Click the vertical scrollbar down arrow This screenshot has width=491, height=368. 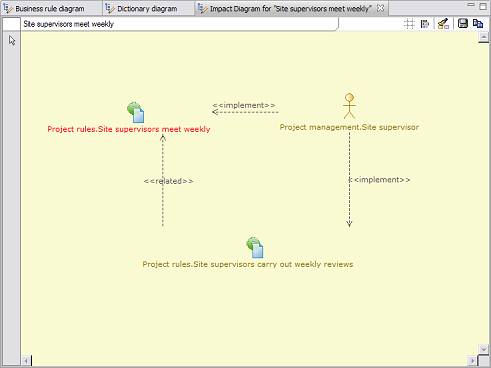tap(484, 349)
